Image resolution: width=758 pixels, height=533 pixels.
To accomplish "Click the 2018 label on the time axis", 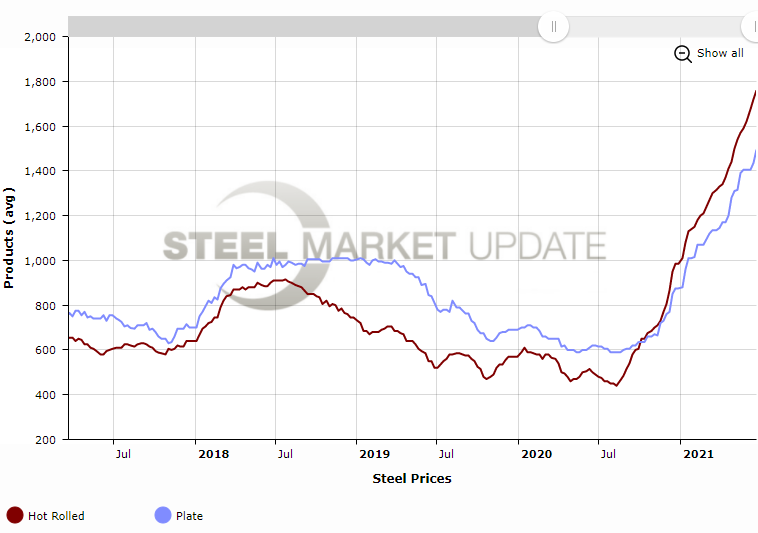I will 213,454.
